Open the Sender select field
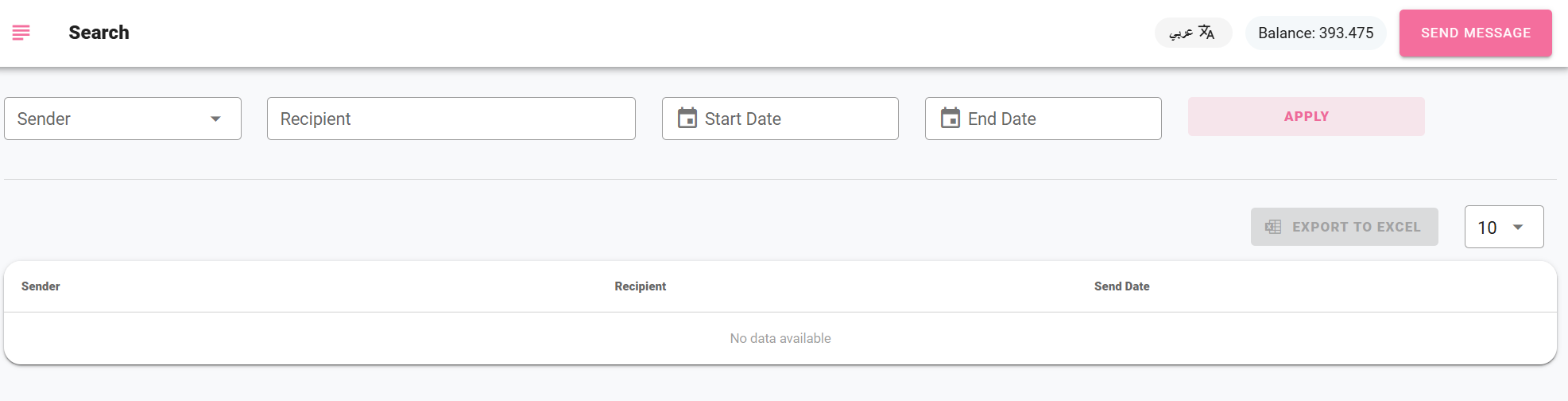The height and width of the screenshot is (401, 1568). coord(122,119)
